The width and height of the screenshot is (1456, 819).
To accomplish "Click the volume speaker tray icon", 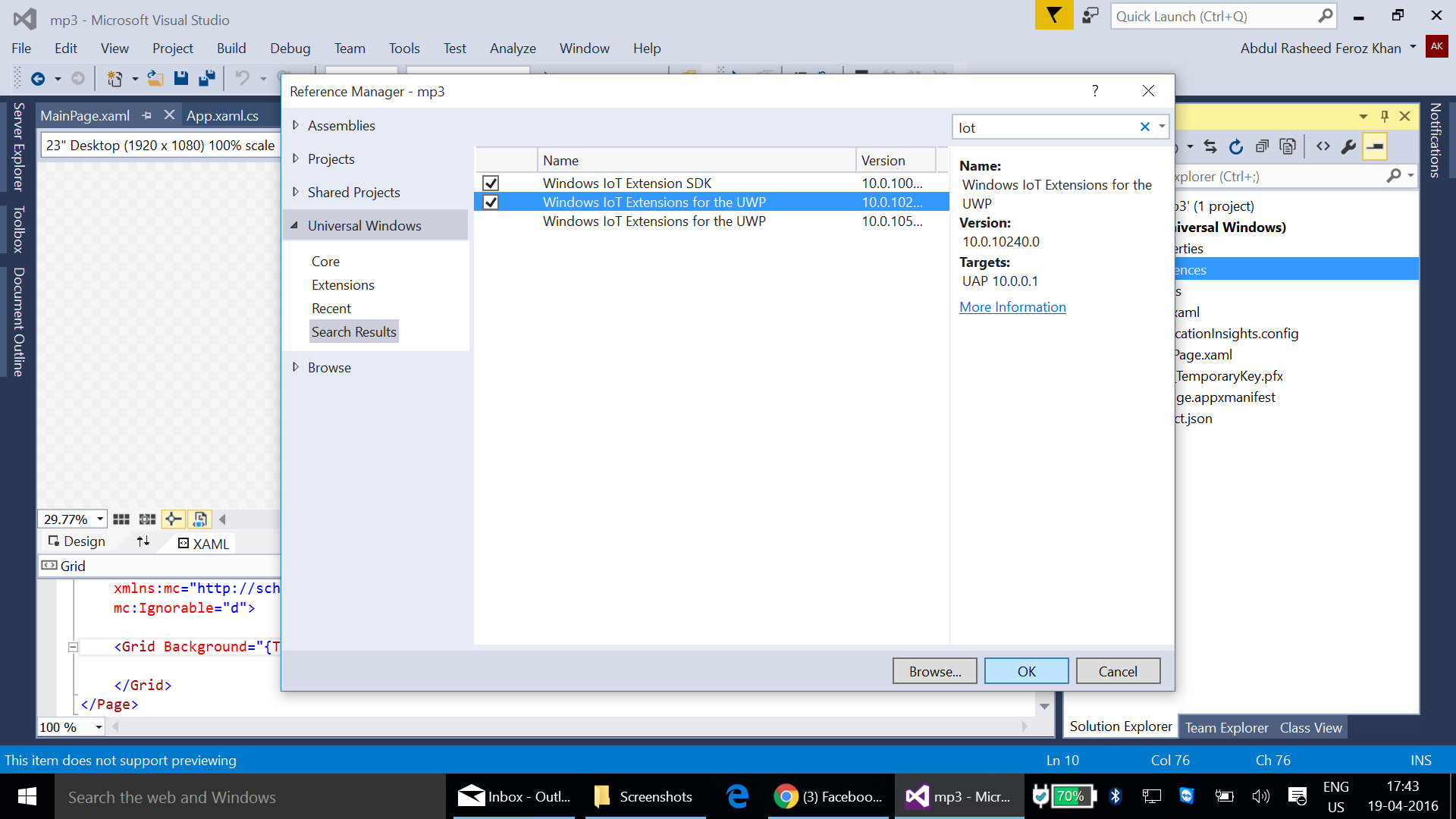I will pos(1260,795).
